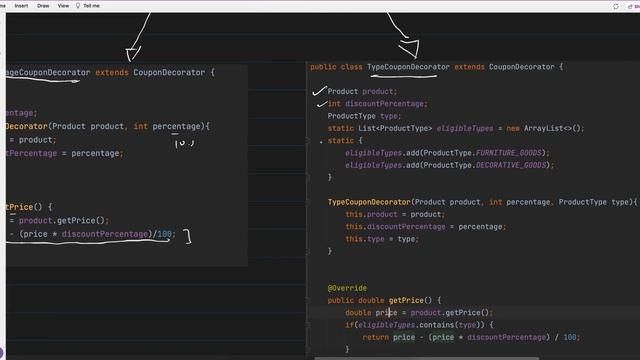Click 'int percentage' parameter in left constructor
The width and height of the screenshot is (640, 360).
click(x=167, y=127)
